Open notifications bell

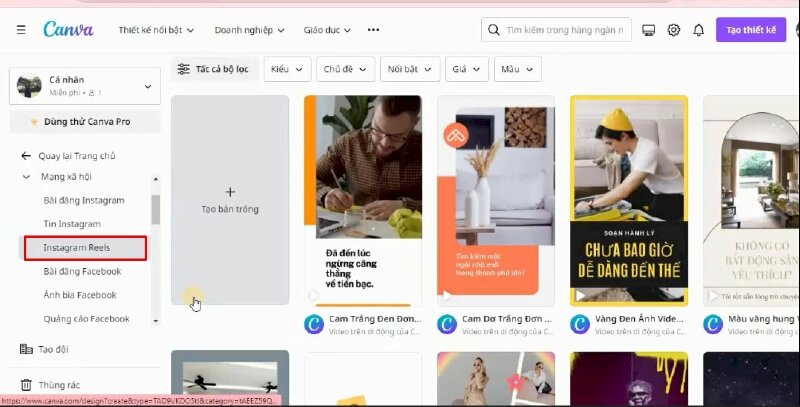tap(698, 30)
